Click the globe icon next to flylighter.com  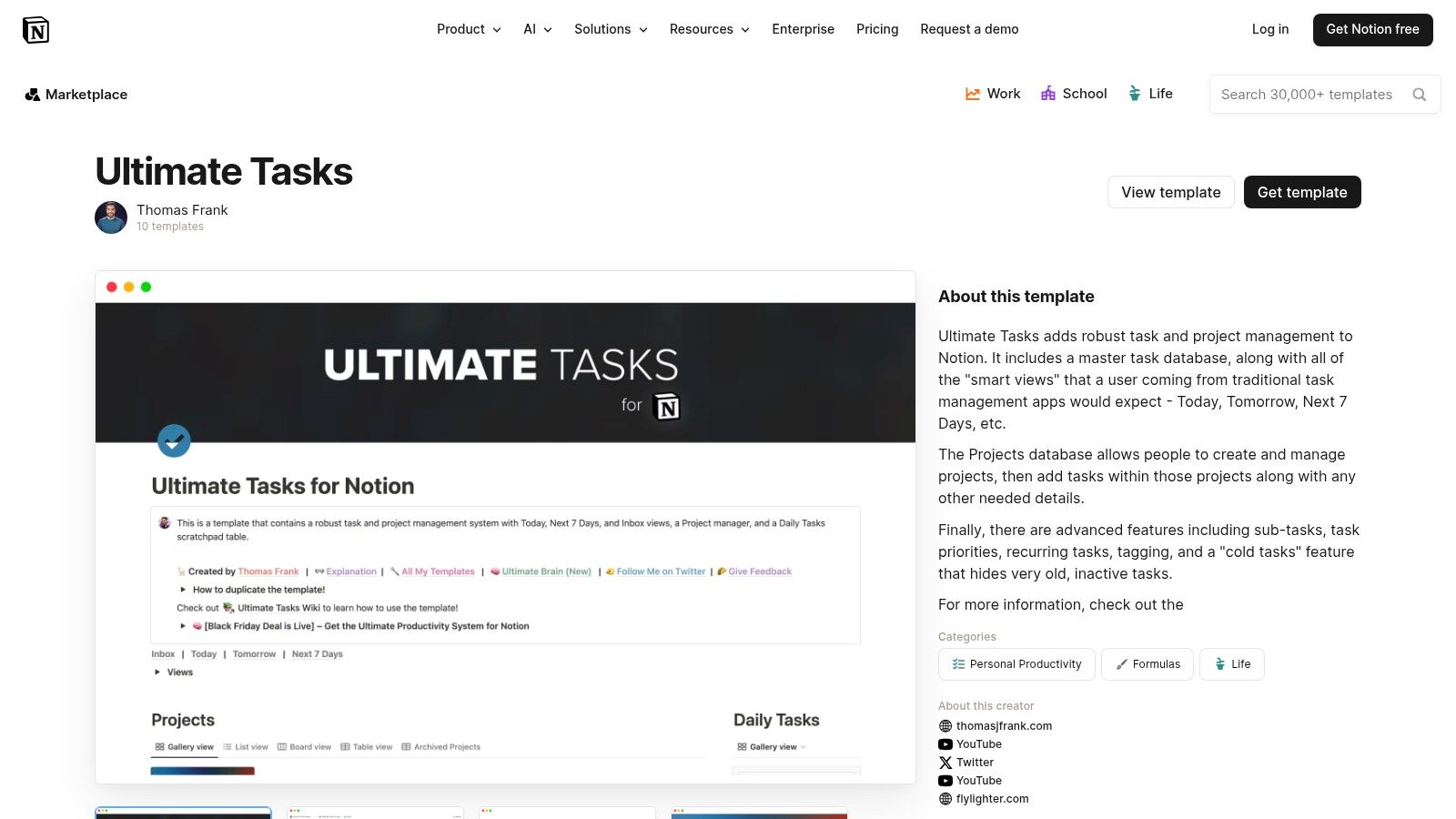945,798
